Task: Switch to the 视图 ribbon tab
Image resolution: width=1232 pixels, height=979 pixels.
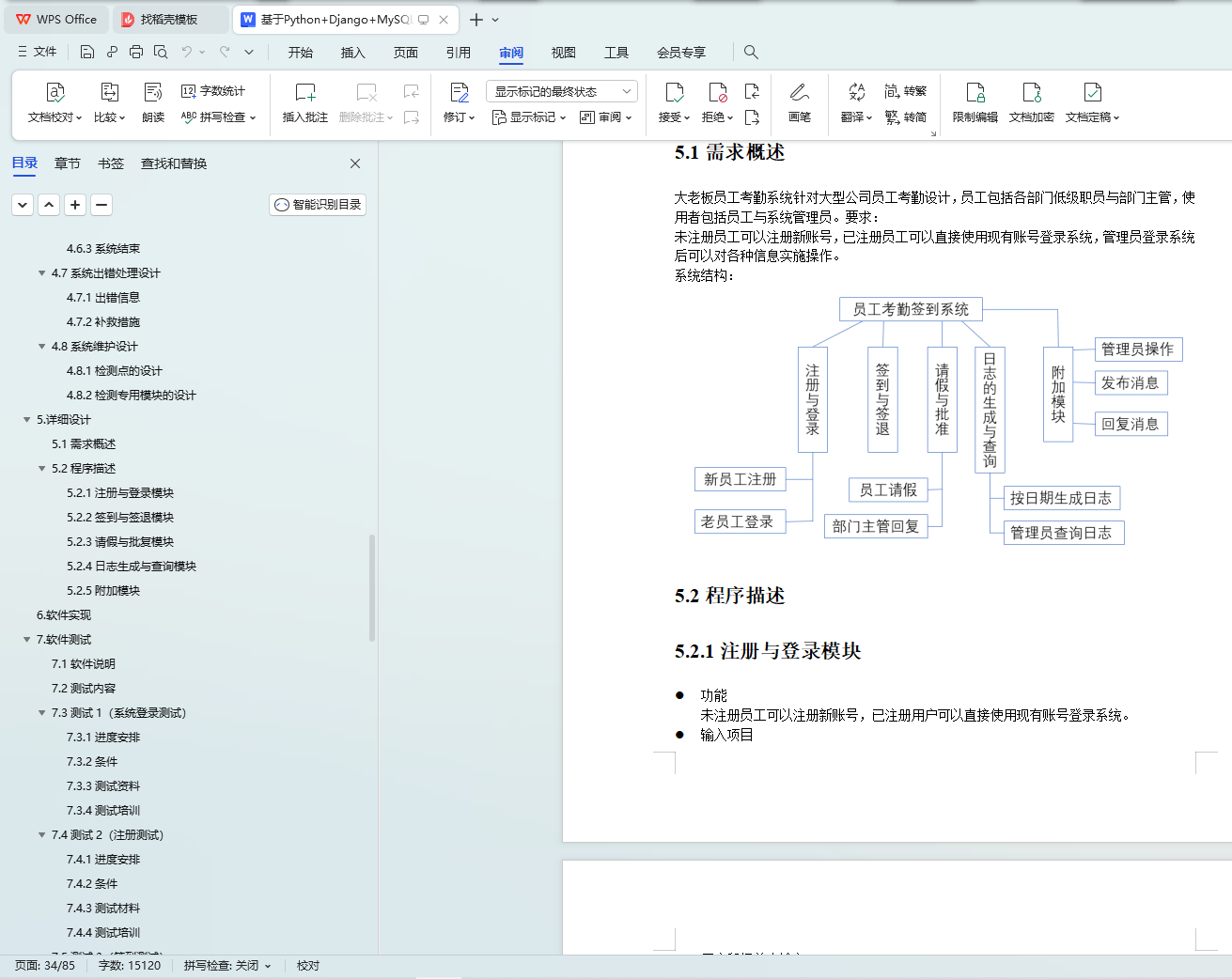Action: 564,53
